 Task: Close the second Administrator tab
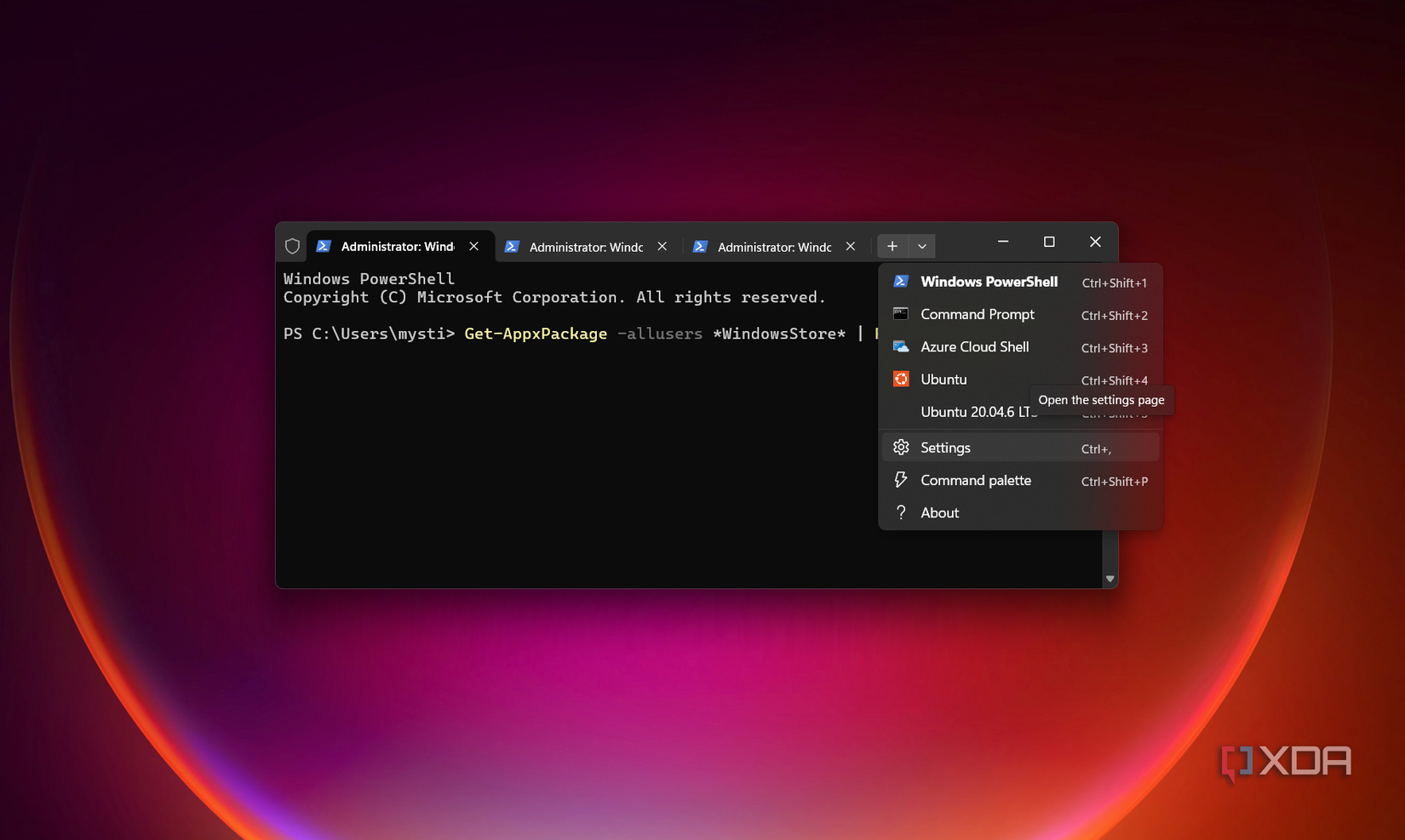coord(662,246)
